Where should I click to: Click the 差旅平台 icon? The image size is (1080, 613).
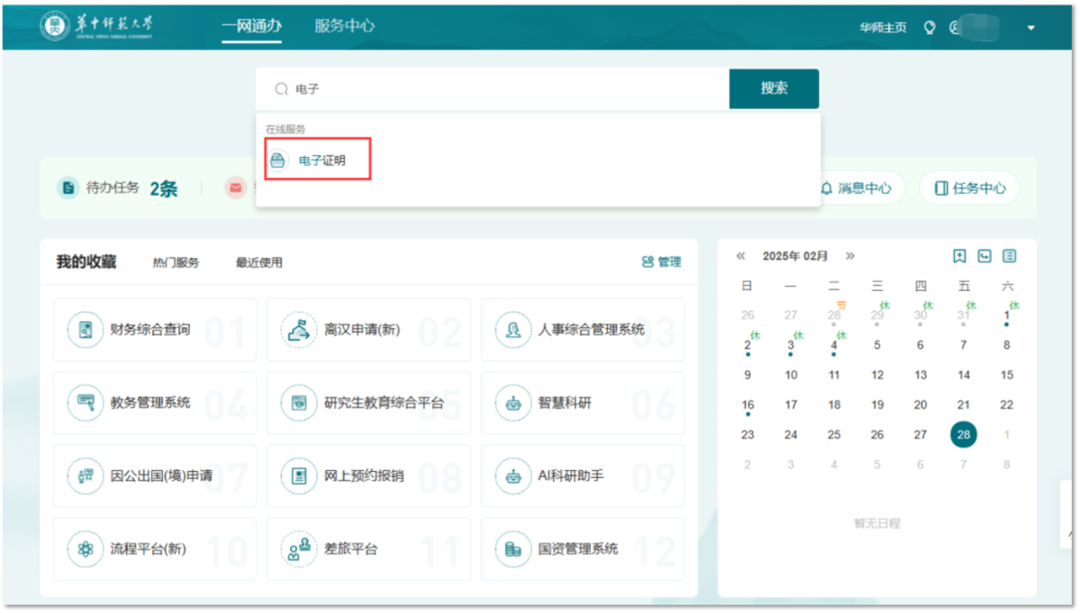click(299, 549)
